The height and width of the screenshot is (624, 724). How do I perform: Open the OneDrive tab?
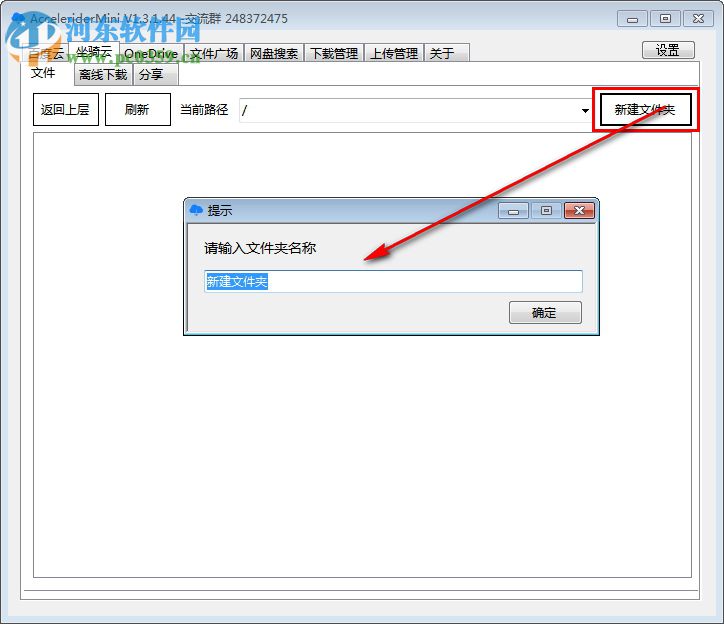(x=151, y=53)
